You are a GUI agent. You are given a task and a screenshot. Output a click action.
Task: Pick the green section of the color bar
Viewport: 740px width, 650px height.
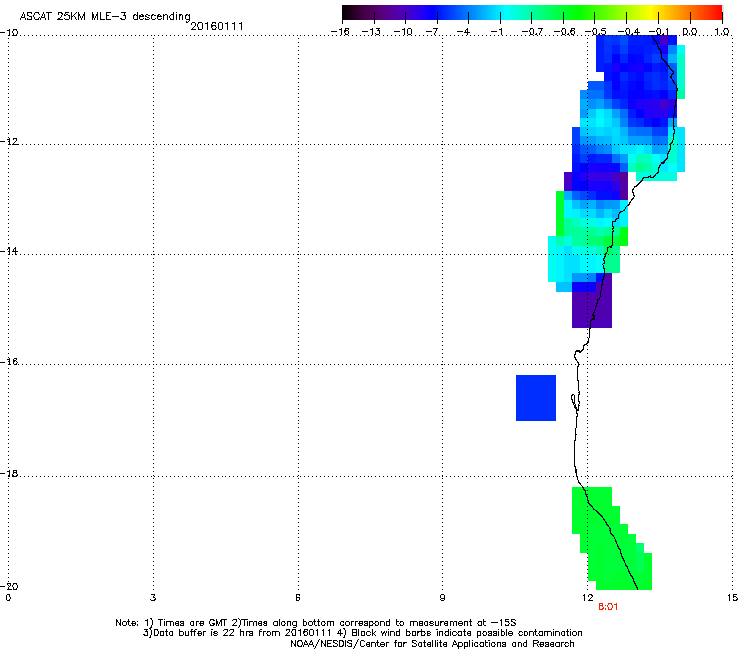pos(578,13)
